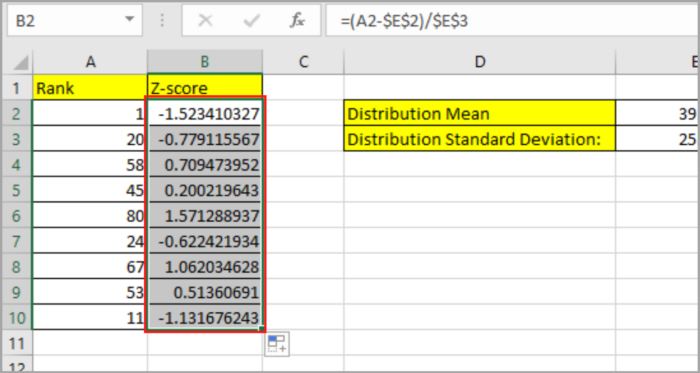Select row 9 header
This screenshot has width=700, height=373.
click(17, 292)
